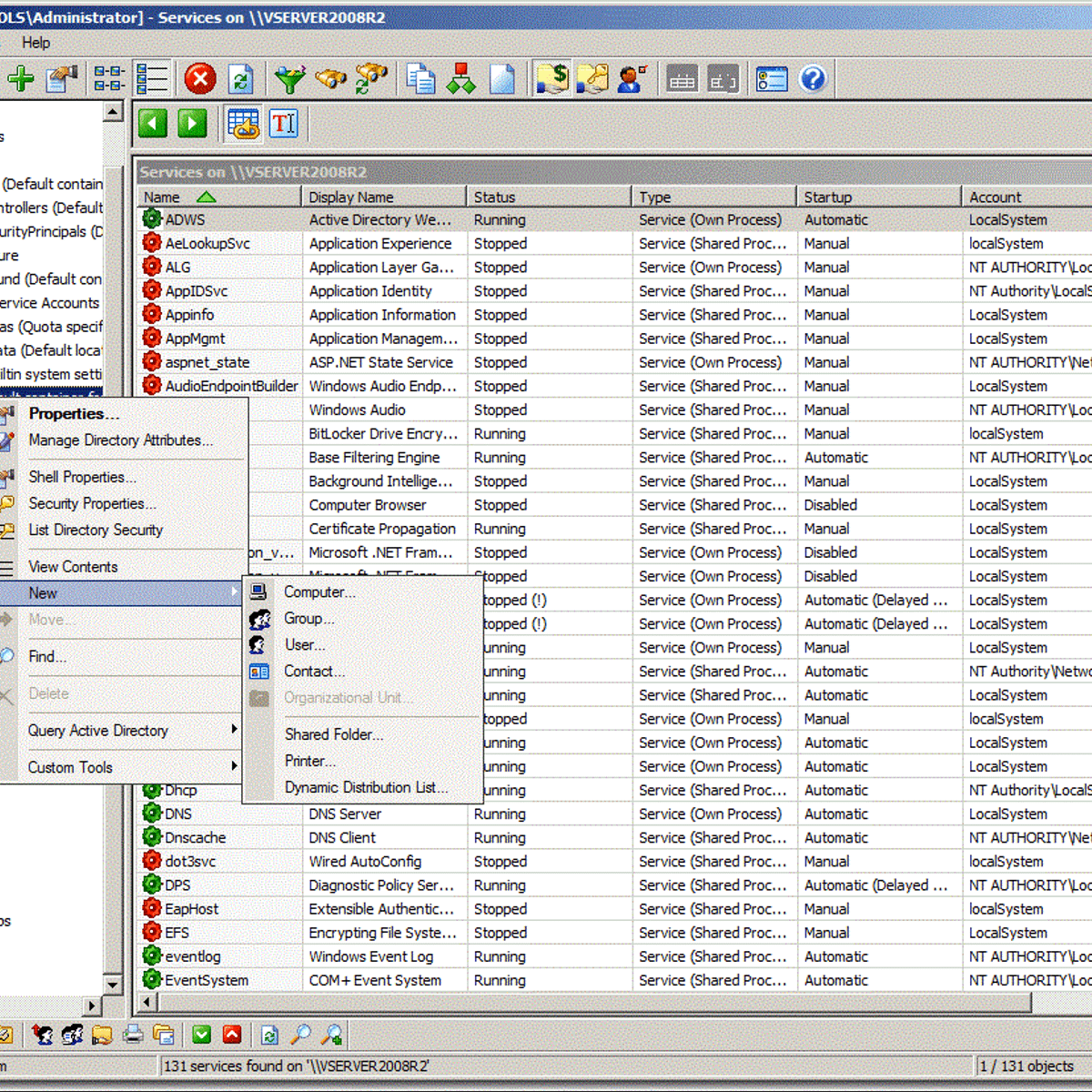The width and height of the screenshot is (1092, 1092).
Task: Select the DNS service row
Action: point(615,814)
